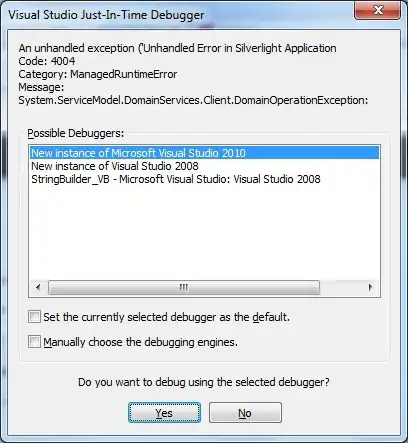Enable Set the currently selected debugger as default
This screenshot has width=408, height=444.
pos(34,317)
